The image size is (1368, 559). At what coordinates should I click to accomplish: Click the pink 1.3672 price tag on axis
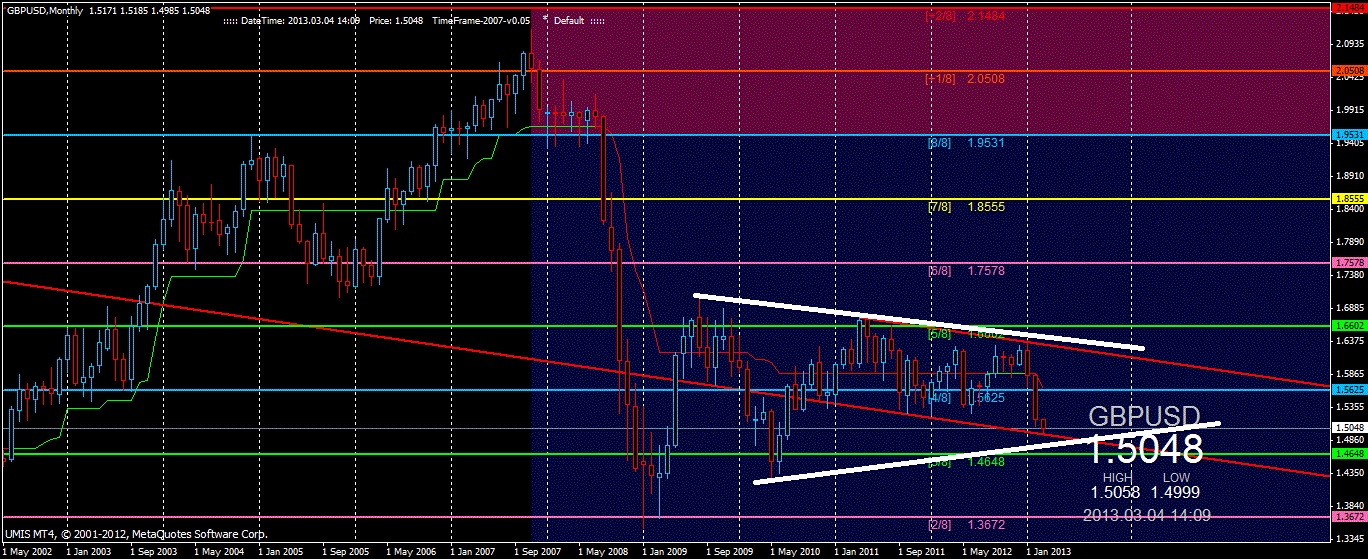(1350, 517)
